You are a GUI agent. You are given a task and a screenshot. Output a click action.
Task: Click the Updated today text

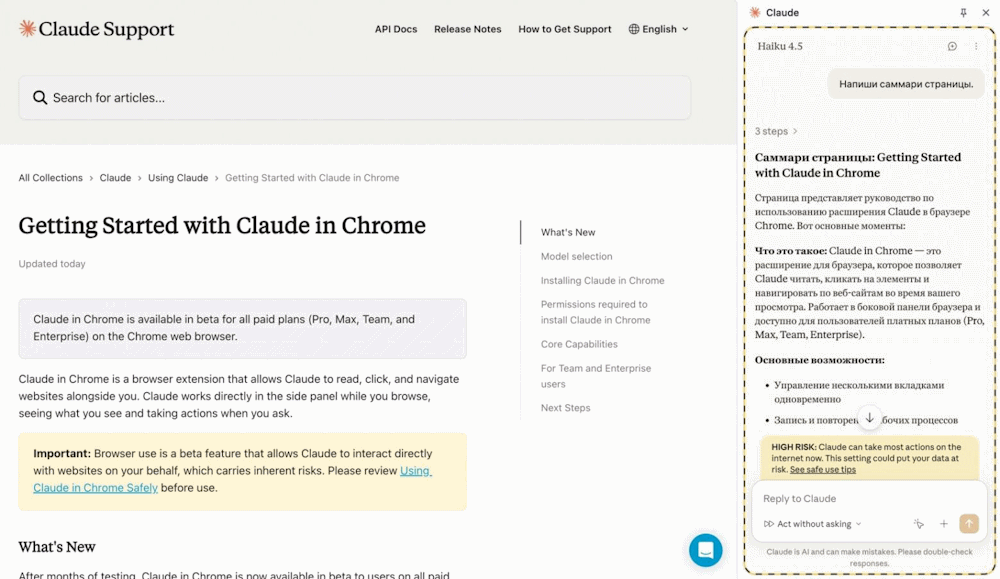(x=52, y=263)
